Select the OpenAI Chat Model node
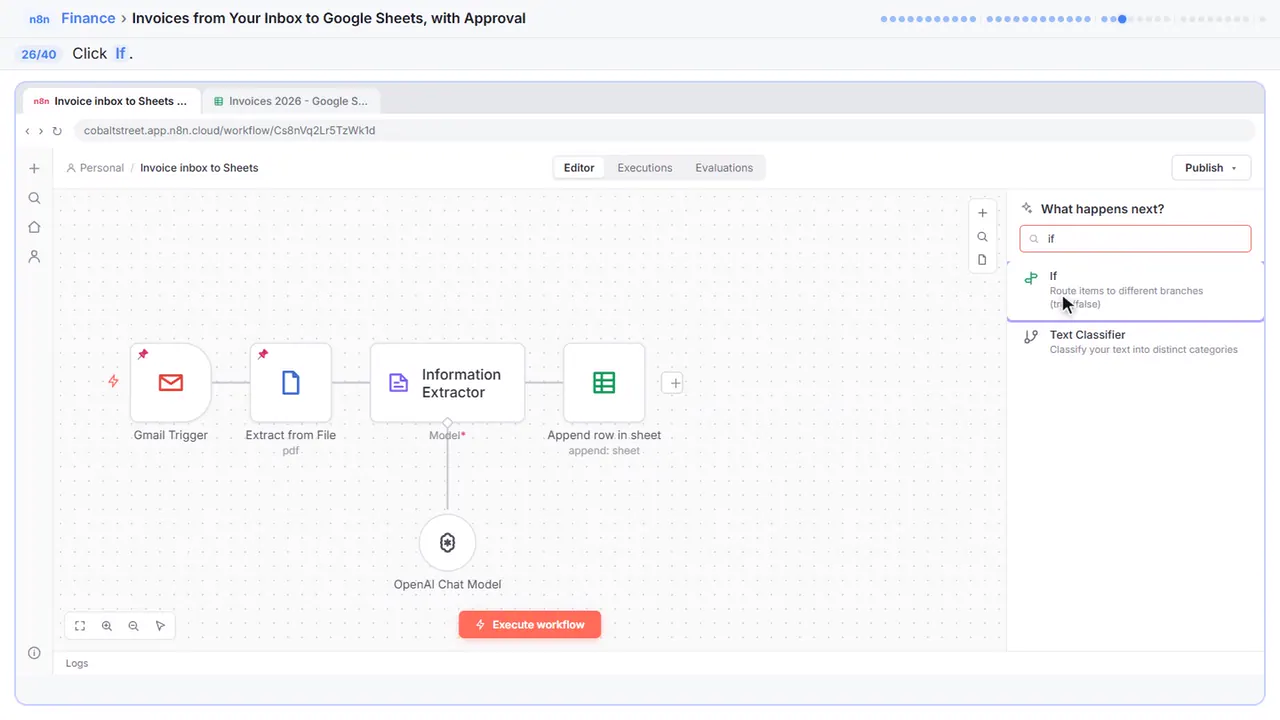The width and height of the screenshot is (1280, 720). click(x=447, y=543)
